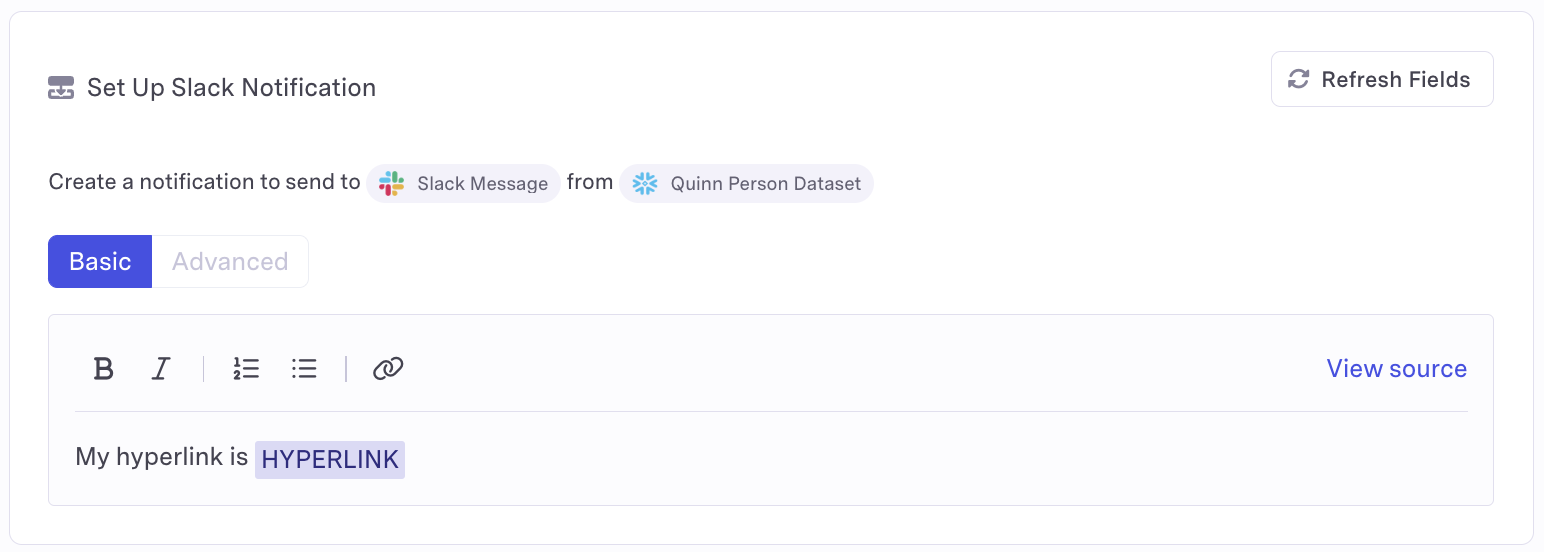Click the notification tray icon beside the title
The height and width of the screenshot is (552, 1544).
[x=61, y=88]
